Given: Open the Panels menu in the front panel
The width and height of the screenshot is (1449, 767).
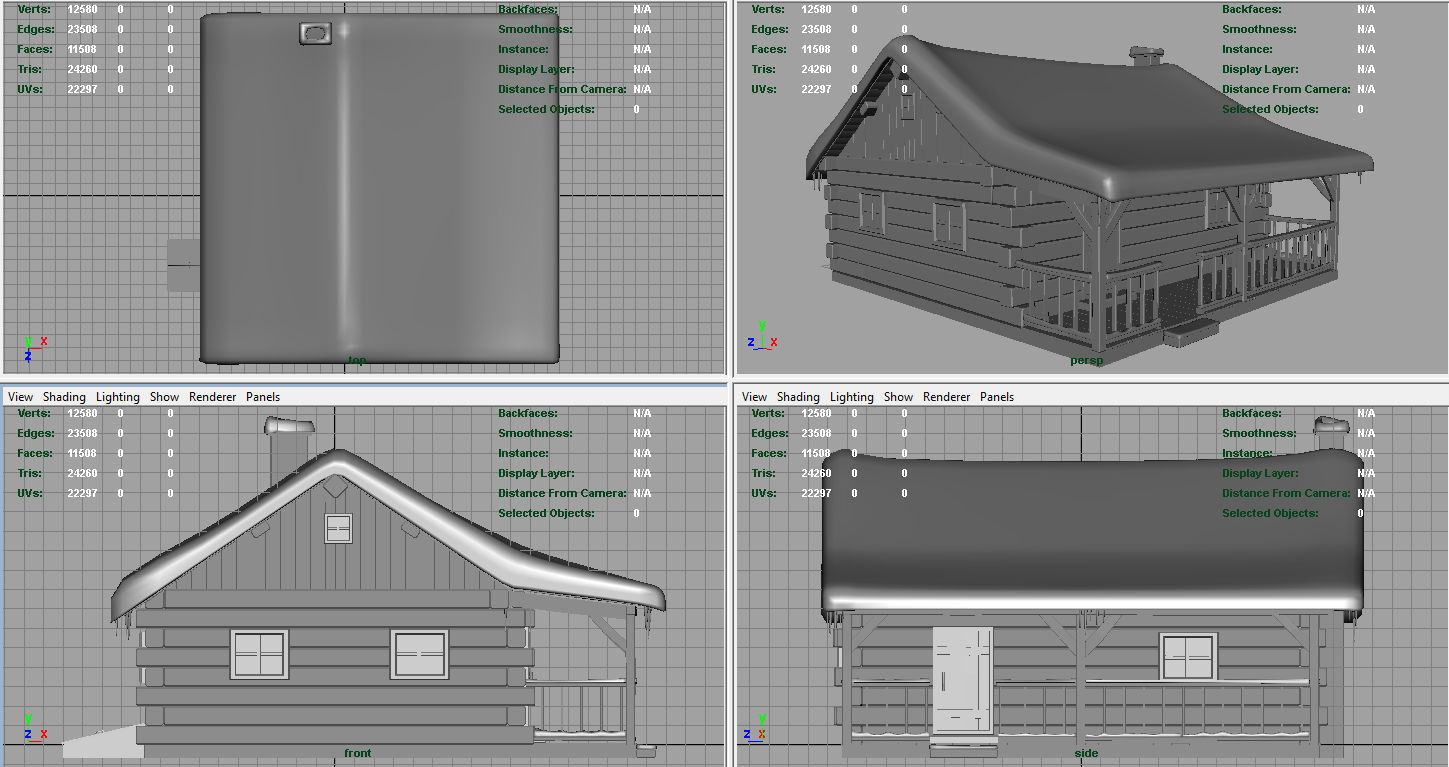Looking at the screenshot, I should pos(263,397).
